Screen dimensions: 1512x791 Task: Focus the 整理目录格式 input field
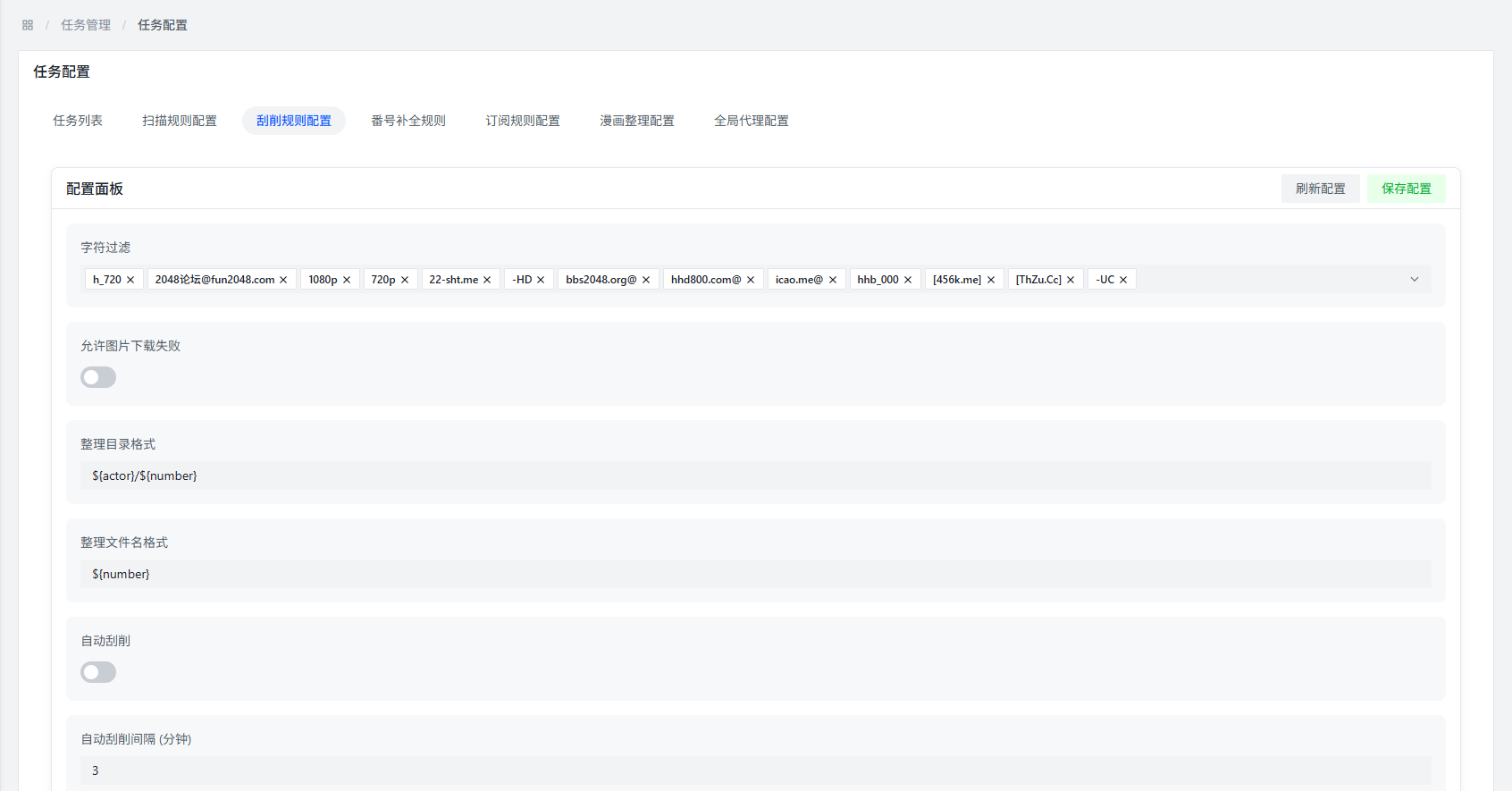(755, 475)
